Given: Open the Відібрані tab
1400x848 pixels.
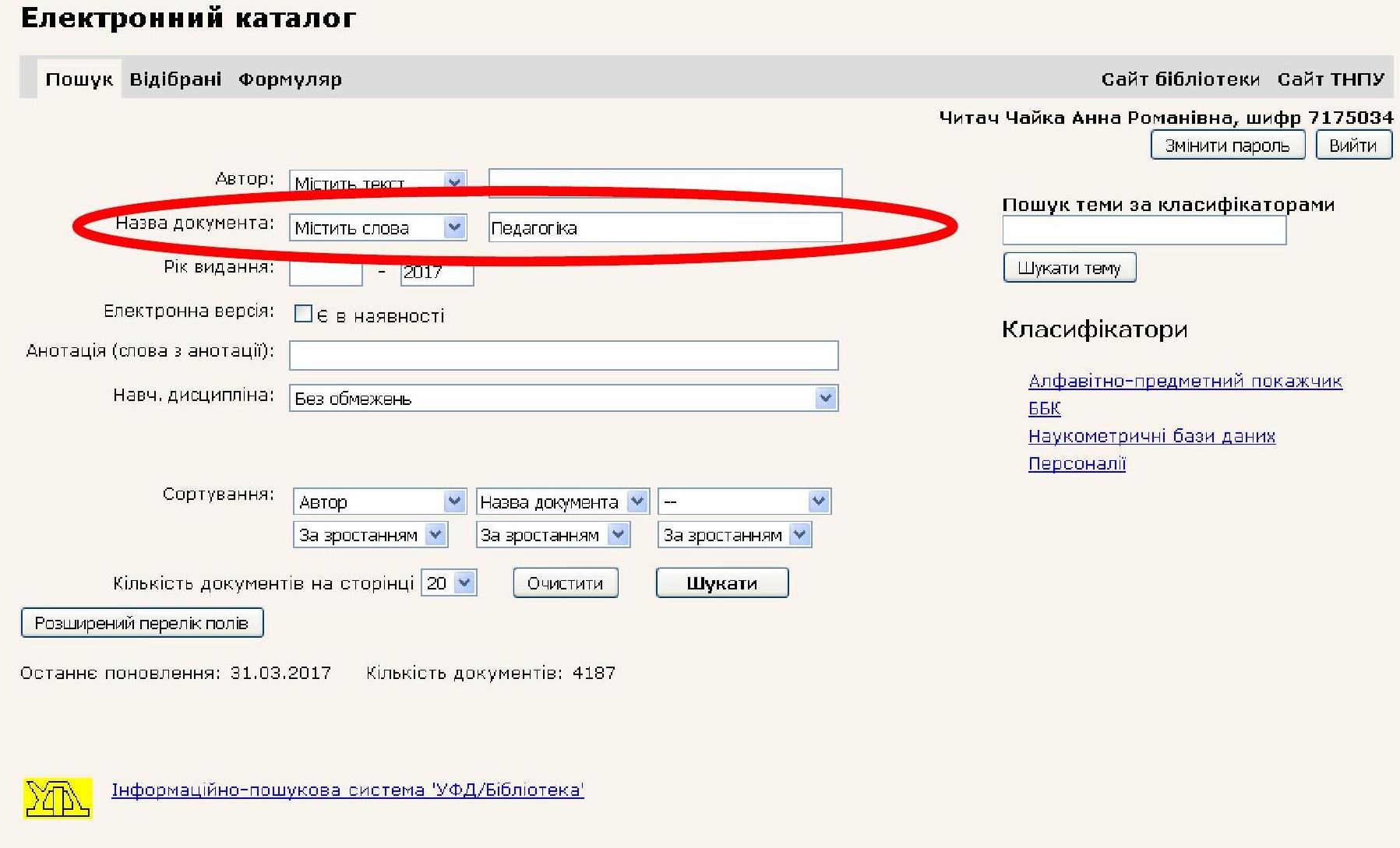Looking at the screenshot, I should pyautogui.click(x=175, y=79).
